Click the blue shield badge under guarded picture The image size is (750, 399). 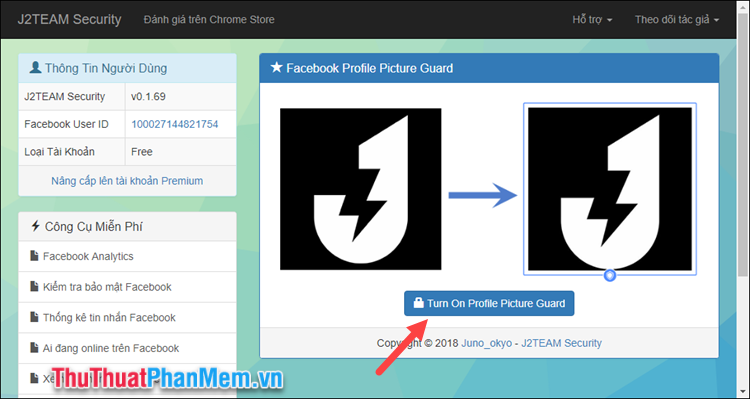click(x=610, y=275)
